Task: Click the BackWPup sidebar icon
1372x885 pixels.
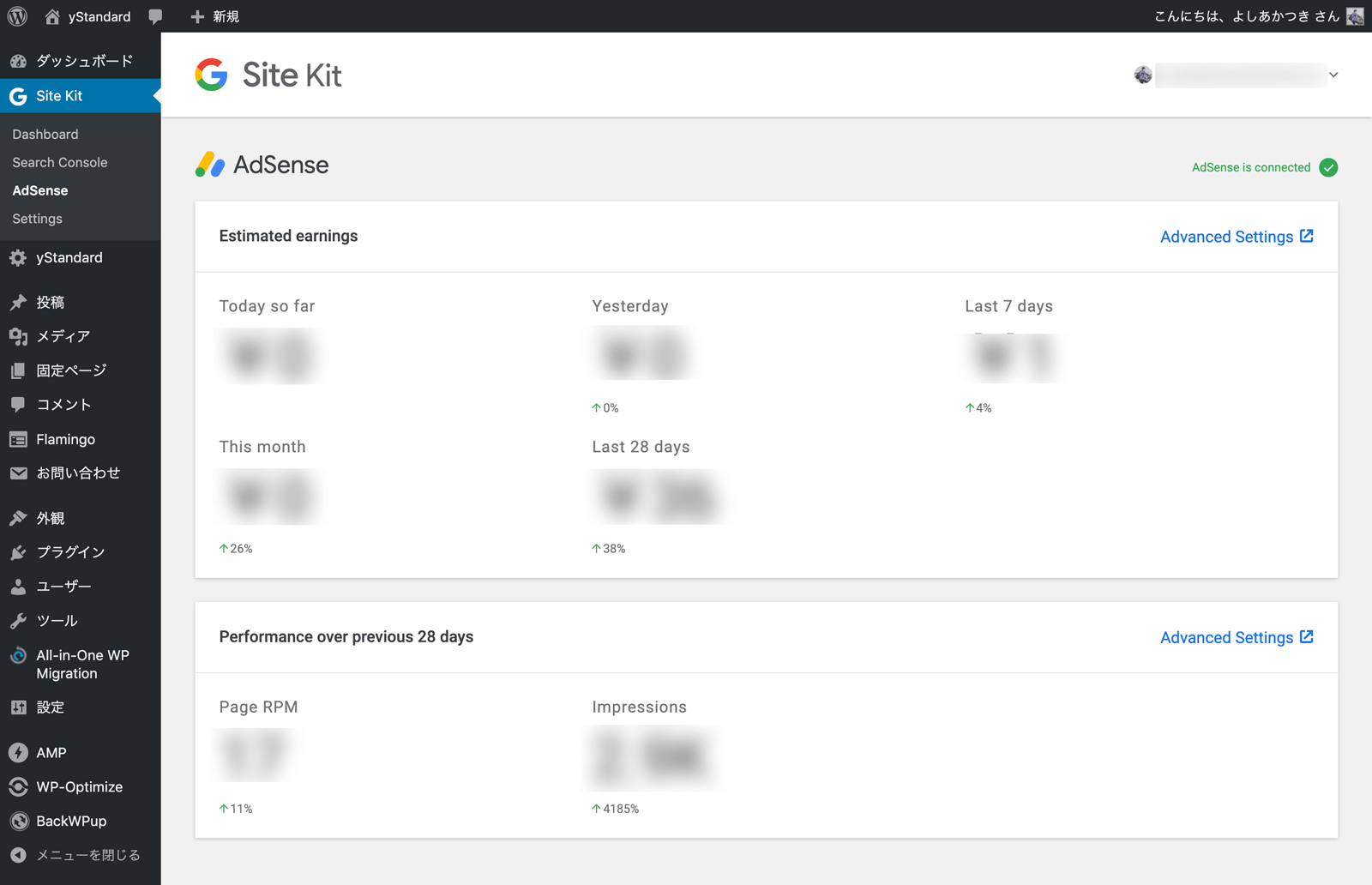Action: [18, 822]
